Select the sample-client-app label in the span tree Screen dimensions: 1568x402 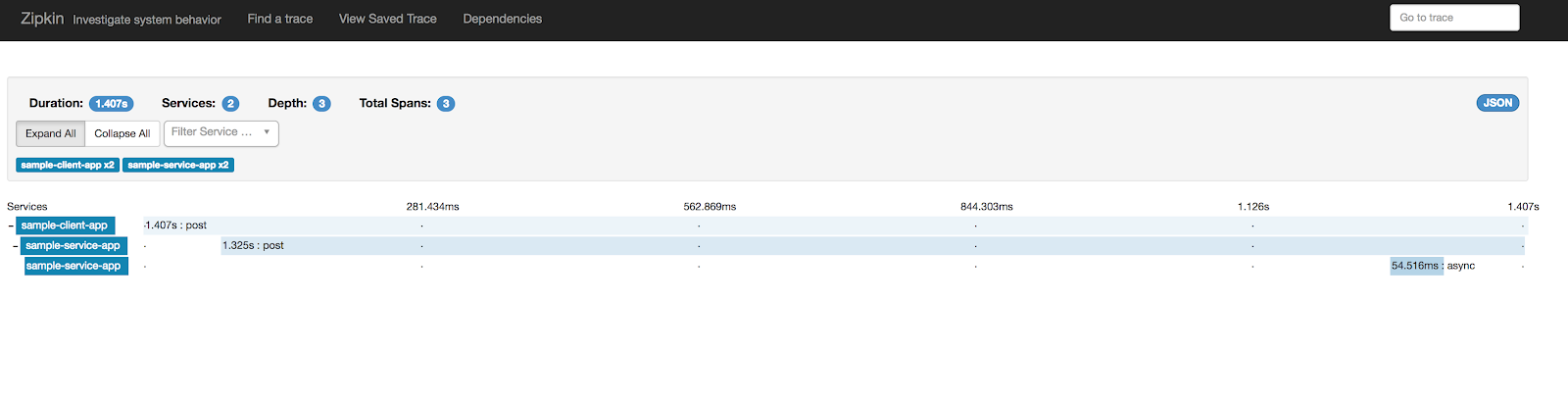click(x=65, y=226)
